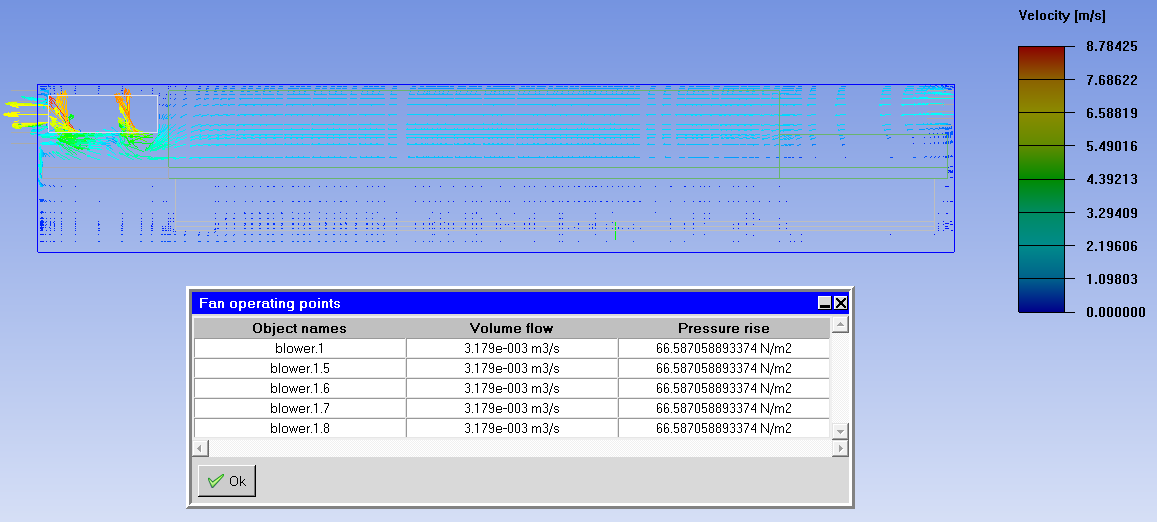The image size is (1157, 522).
Task: Select the blower.1.5 object name cell
Action: tap(300, 368)
